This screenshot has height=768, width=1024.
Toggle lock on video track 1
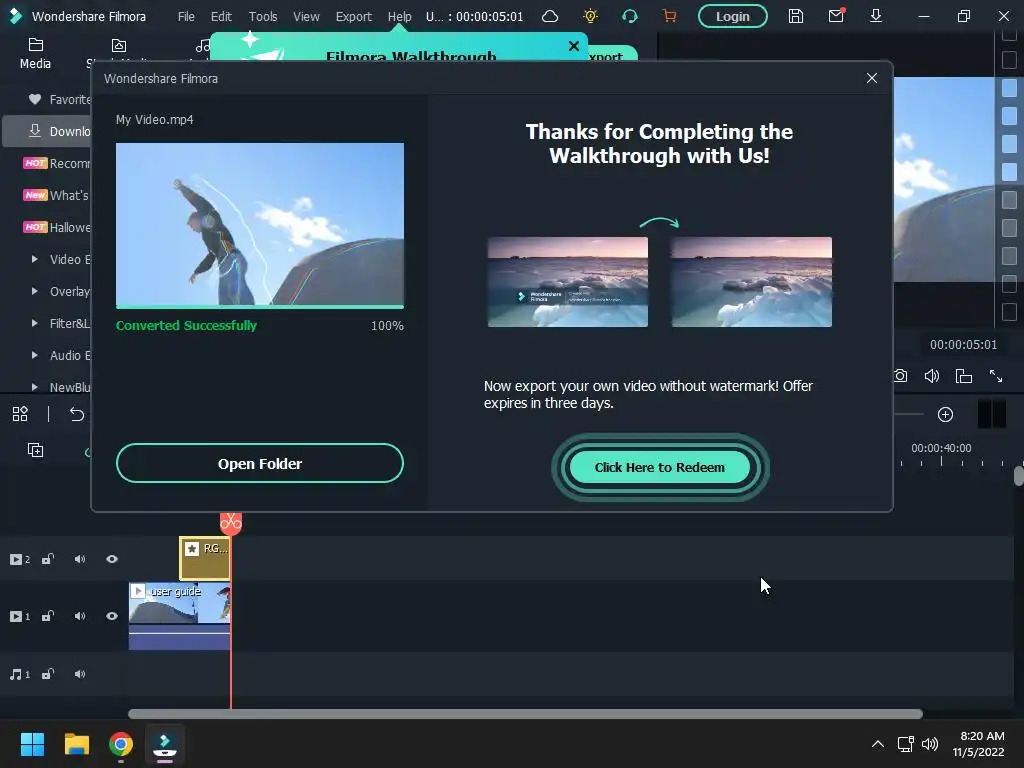click(x=48, y=616)
